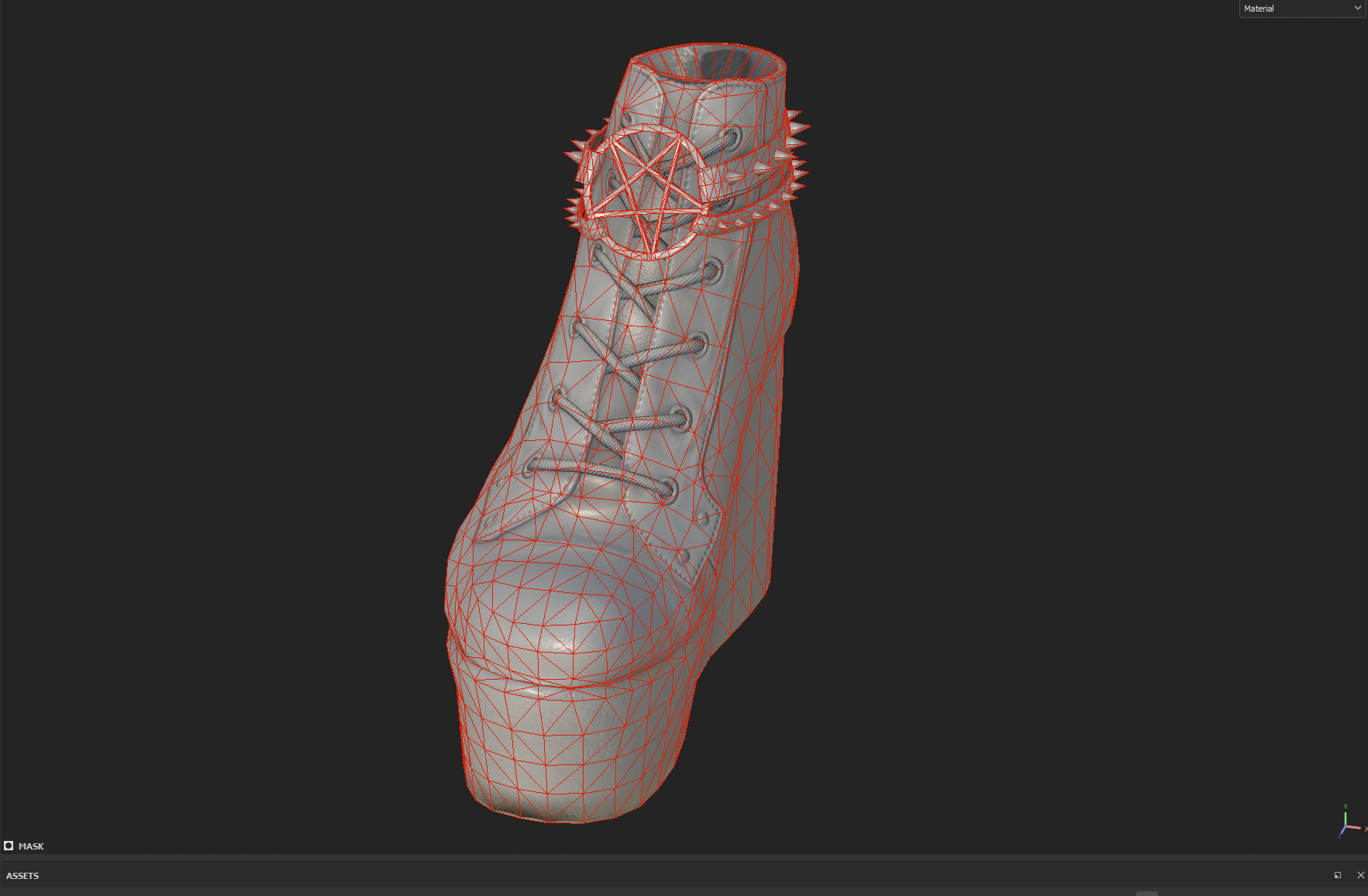Enable the MASK display mode
1368x896 pixels.
tap(33, 846)
